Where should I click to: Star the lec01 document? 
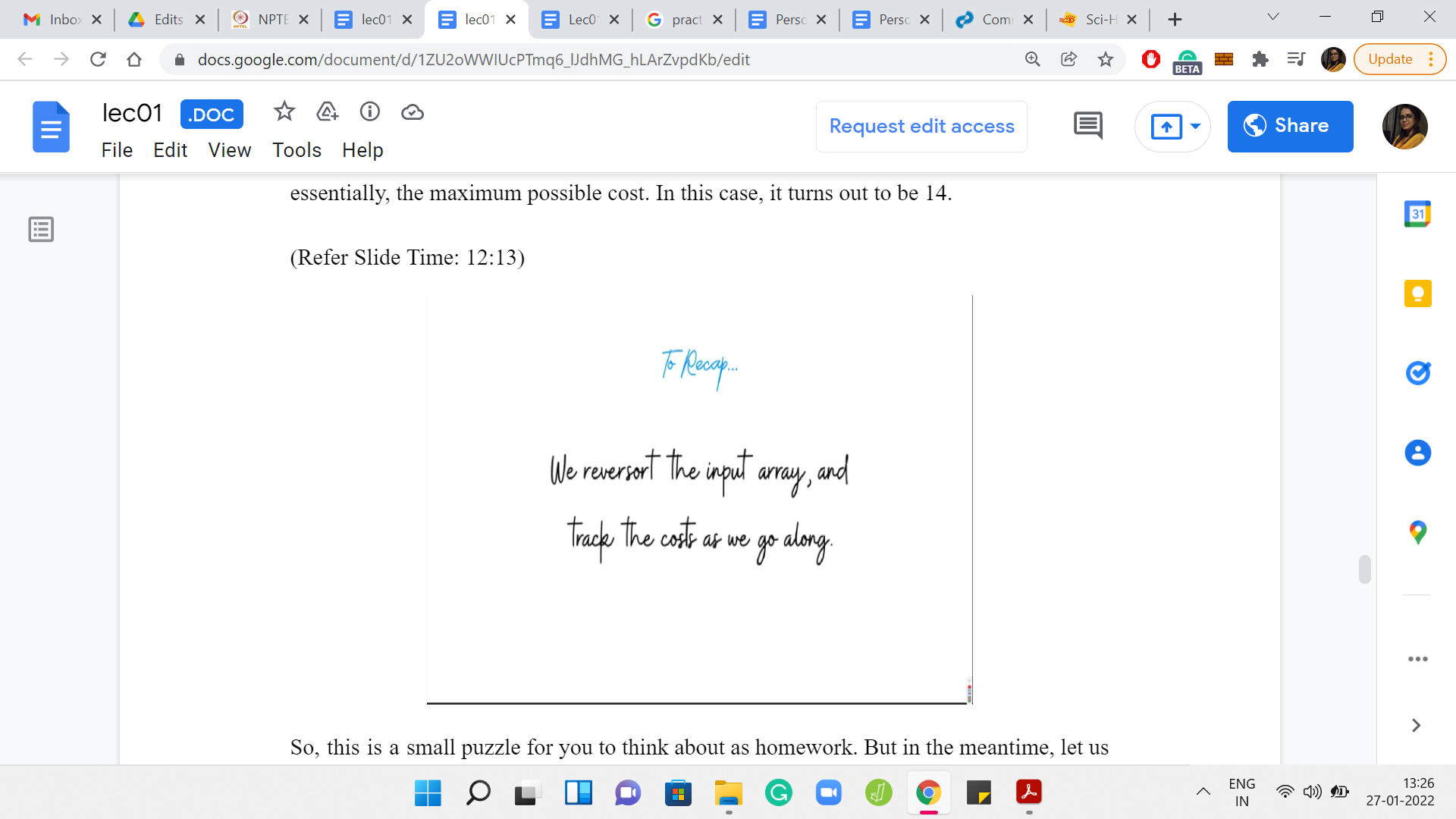[284, 112]
